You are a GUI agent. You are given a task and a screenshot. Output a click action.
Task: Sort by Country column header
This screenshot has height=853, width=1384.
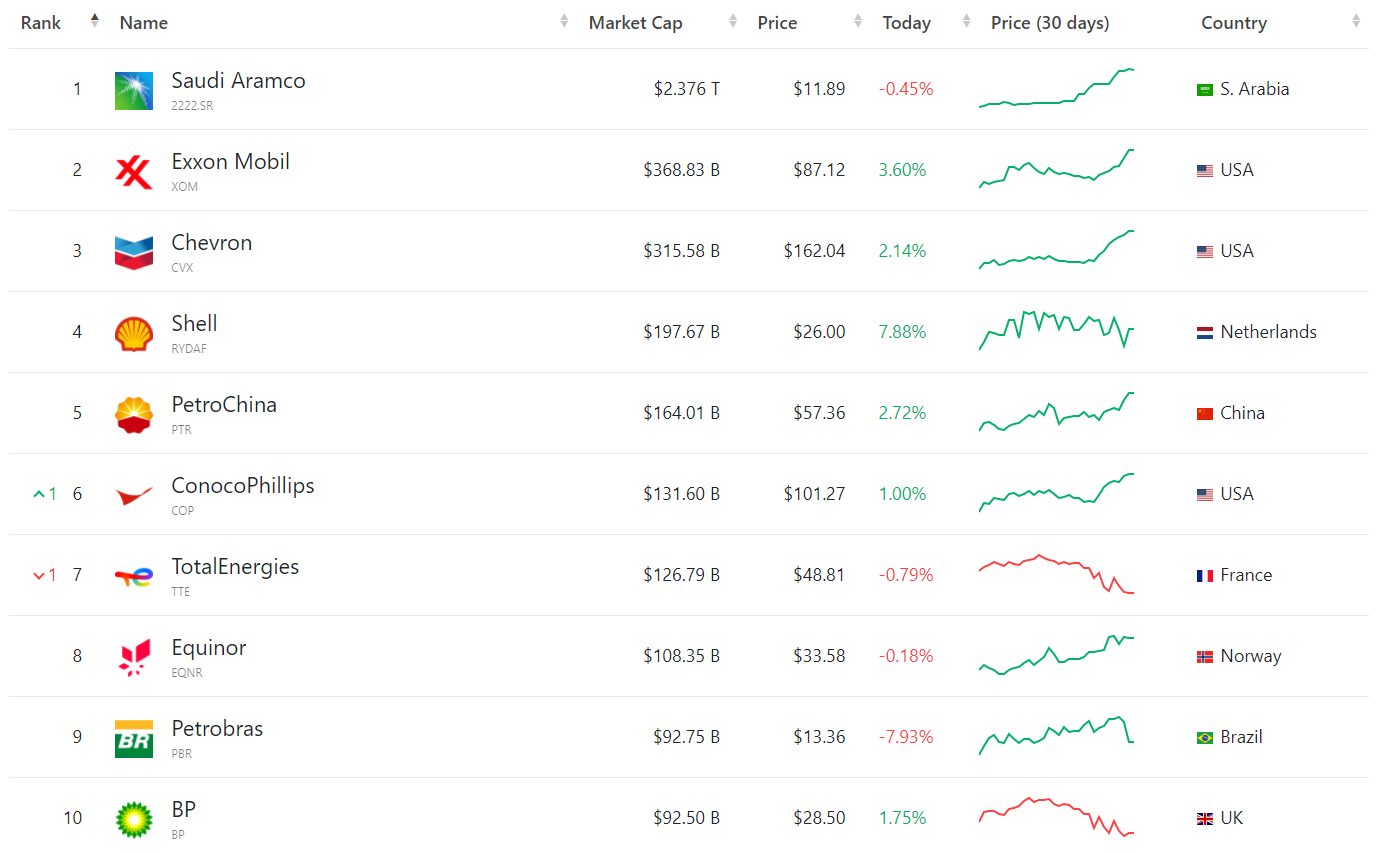pyautogui.click(x=1233, y=23)
